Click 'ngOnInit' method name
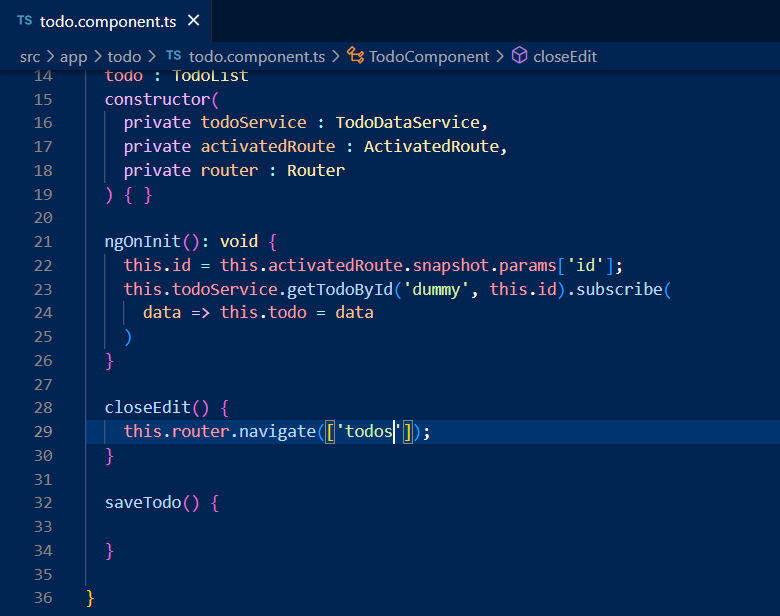Image resolution: width=780 pixels, height=616 pixels. point(143,242)
